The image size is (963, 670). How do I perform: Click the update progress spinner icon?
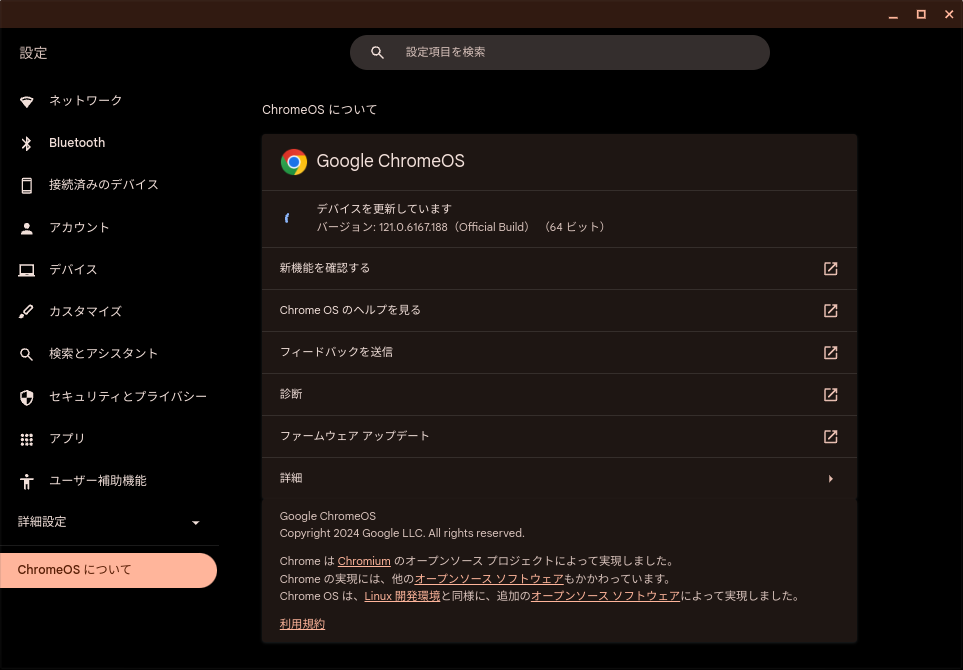point(287,217)
